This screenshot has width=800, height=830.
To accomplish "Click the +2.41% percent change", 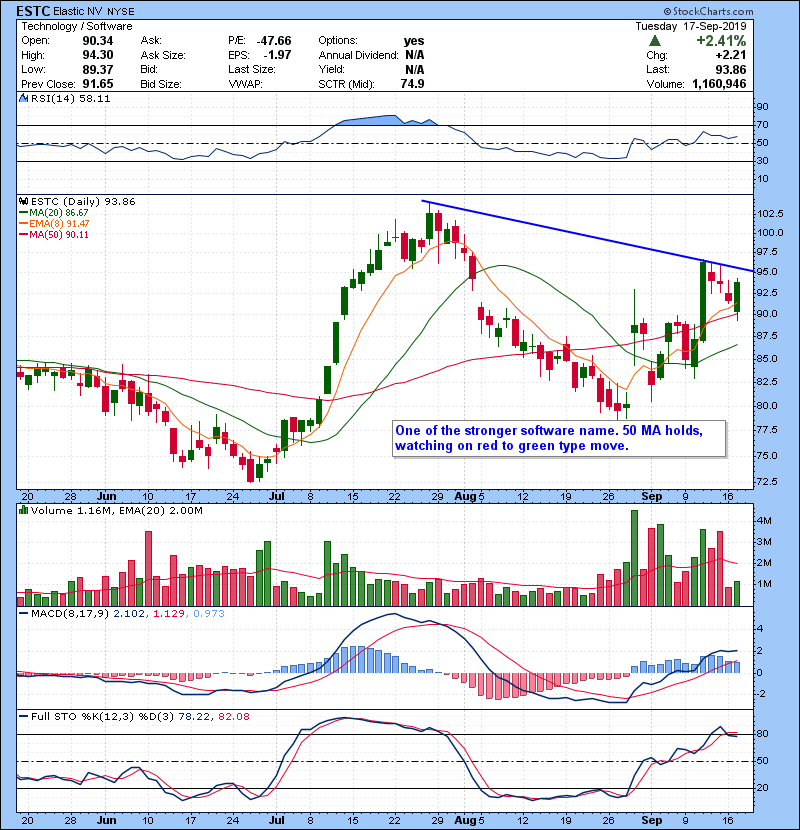I will [721, 41].
